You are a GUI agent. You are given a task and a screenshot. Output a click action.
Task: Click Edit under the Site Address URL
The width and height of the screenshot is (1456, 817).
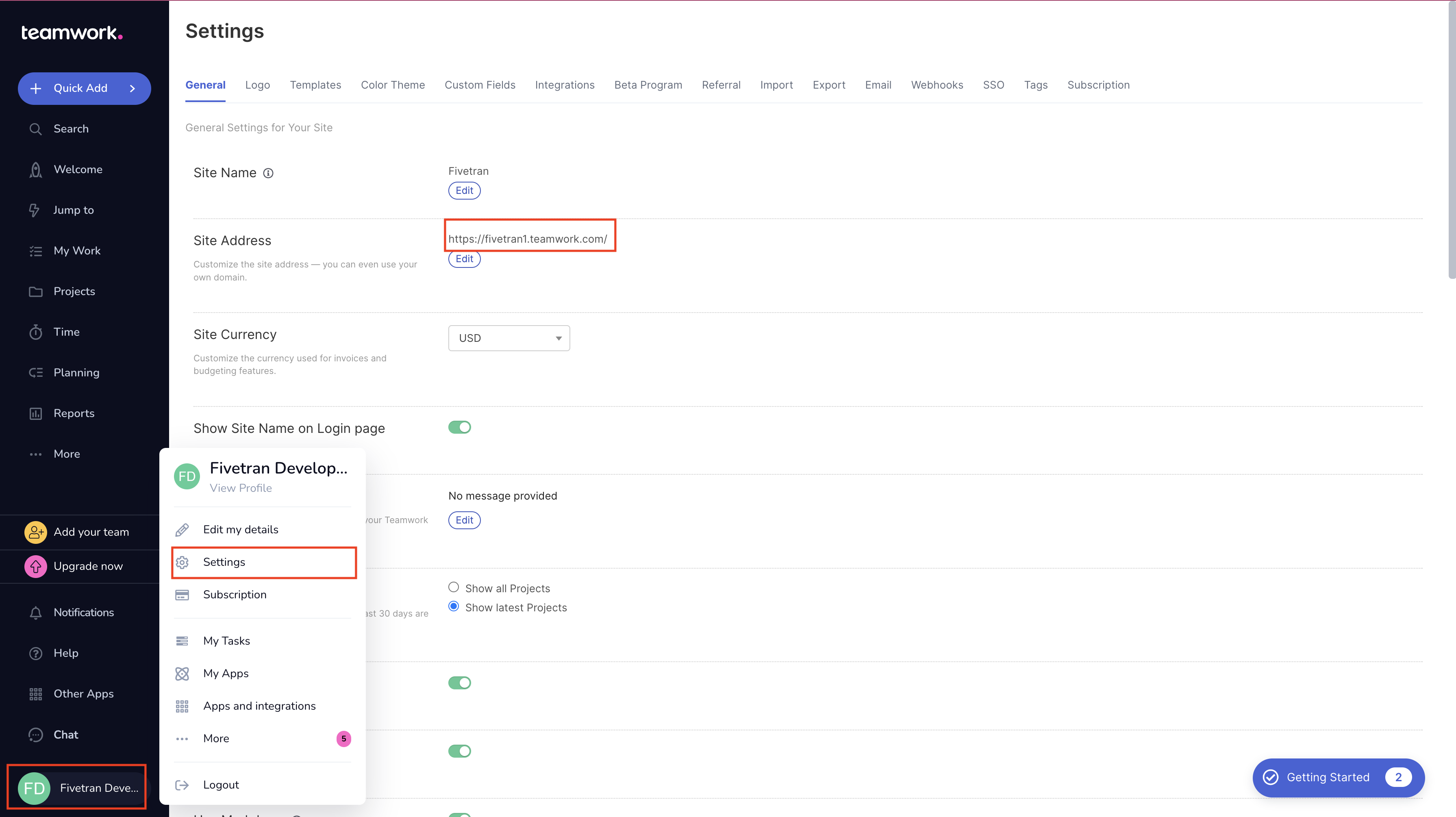click(464, 259)
